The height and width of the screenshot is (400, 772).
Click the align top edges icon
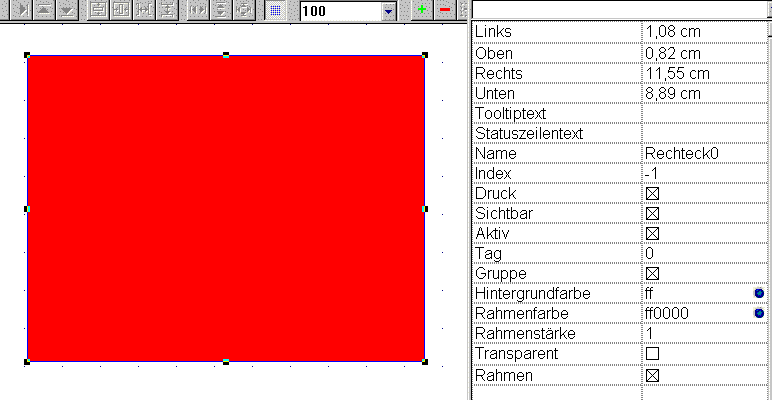[x=43, y=9]
